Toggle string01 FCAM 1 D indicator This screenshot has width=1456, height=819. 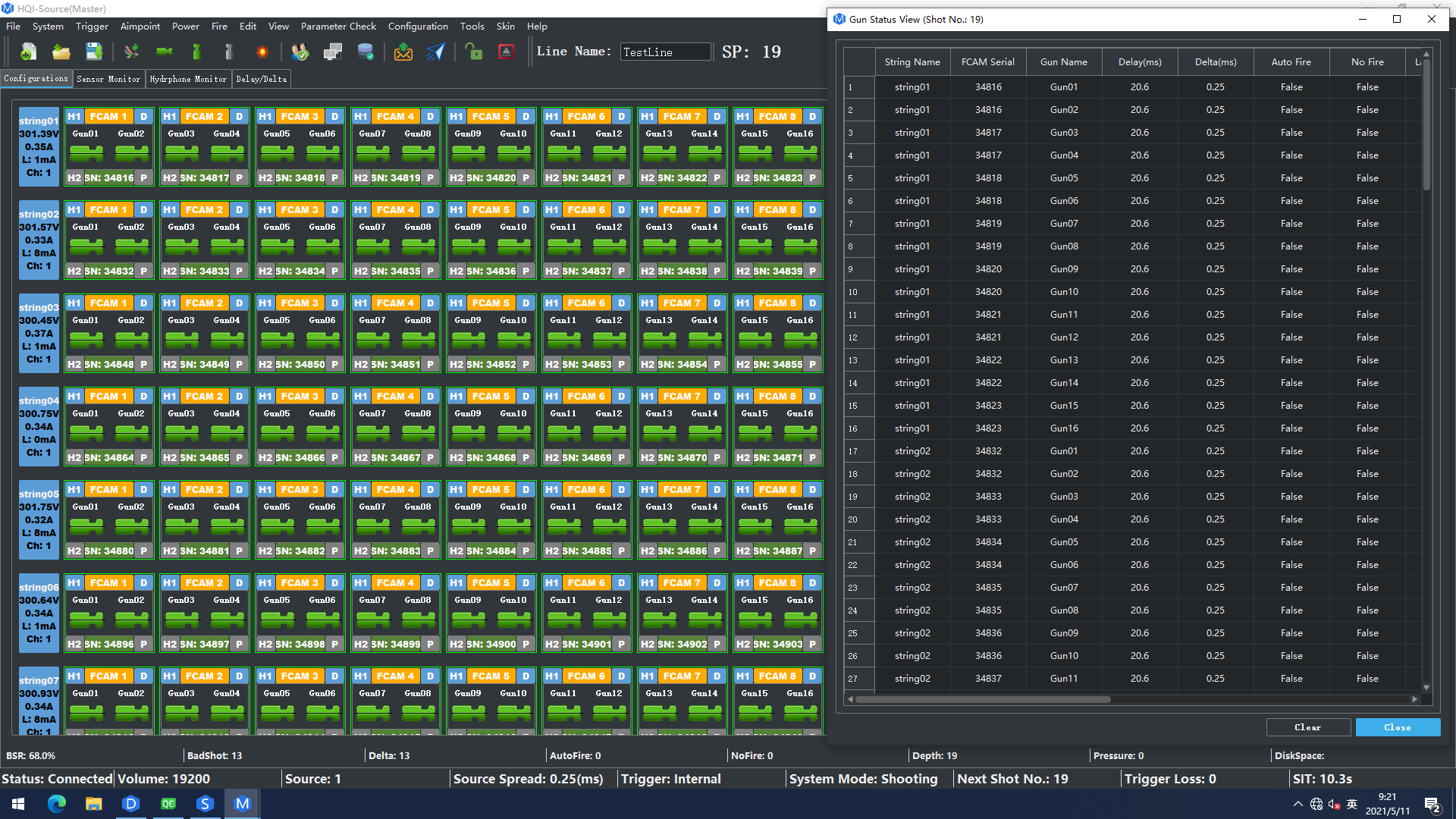144,116
